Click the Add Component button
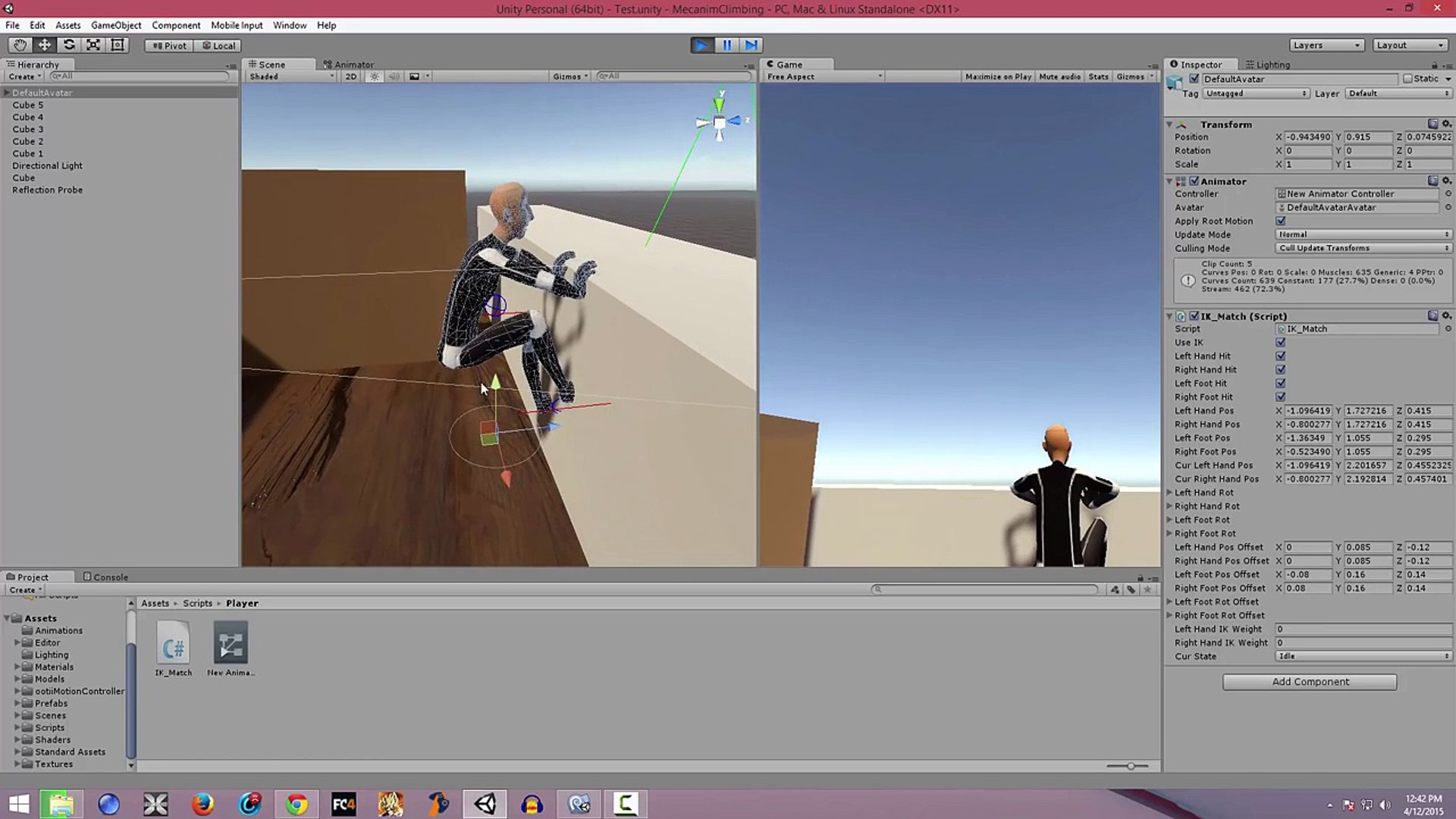Screen dimensions: 1456x819 pos(1310,682)
